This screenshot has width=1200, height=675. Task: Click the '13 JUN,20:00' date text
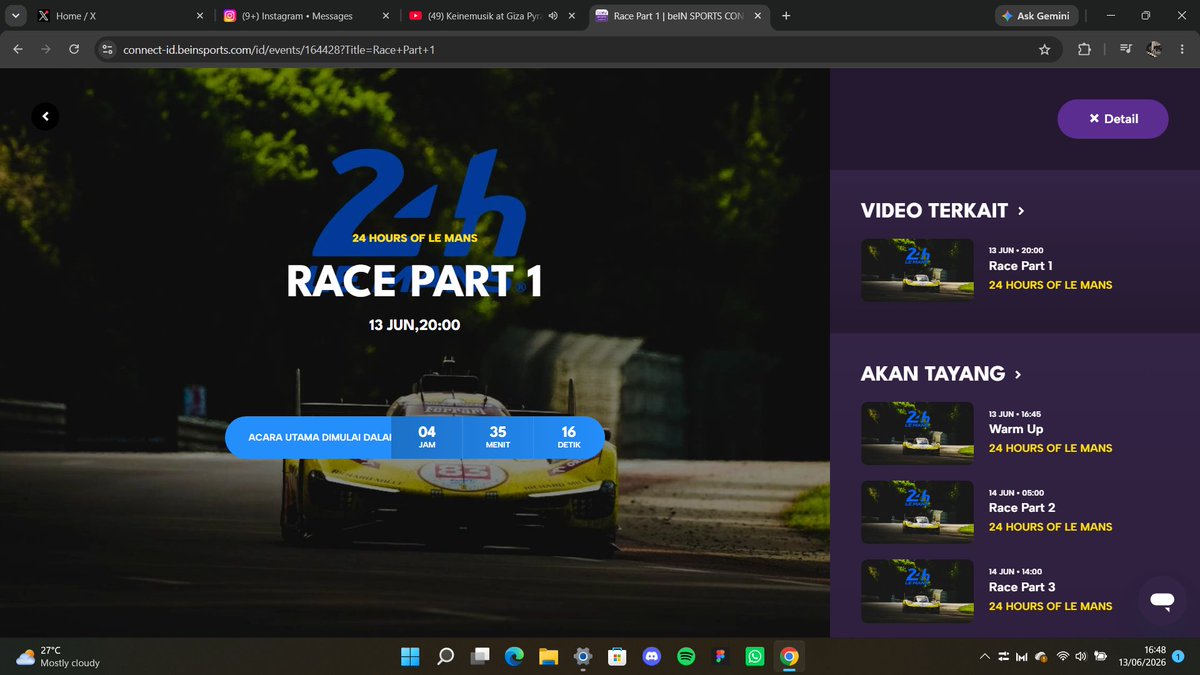[x=414, y=324]
